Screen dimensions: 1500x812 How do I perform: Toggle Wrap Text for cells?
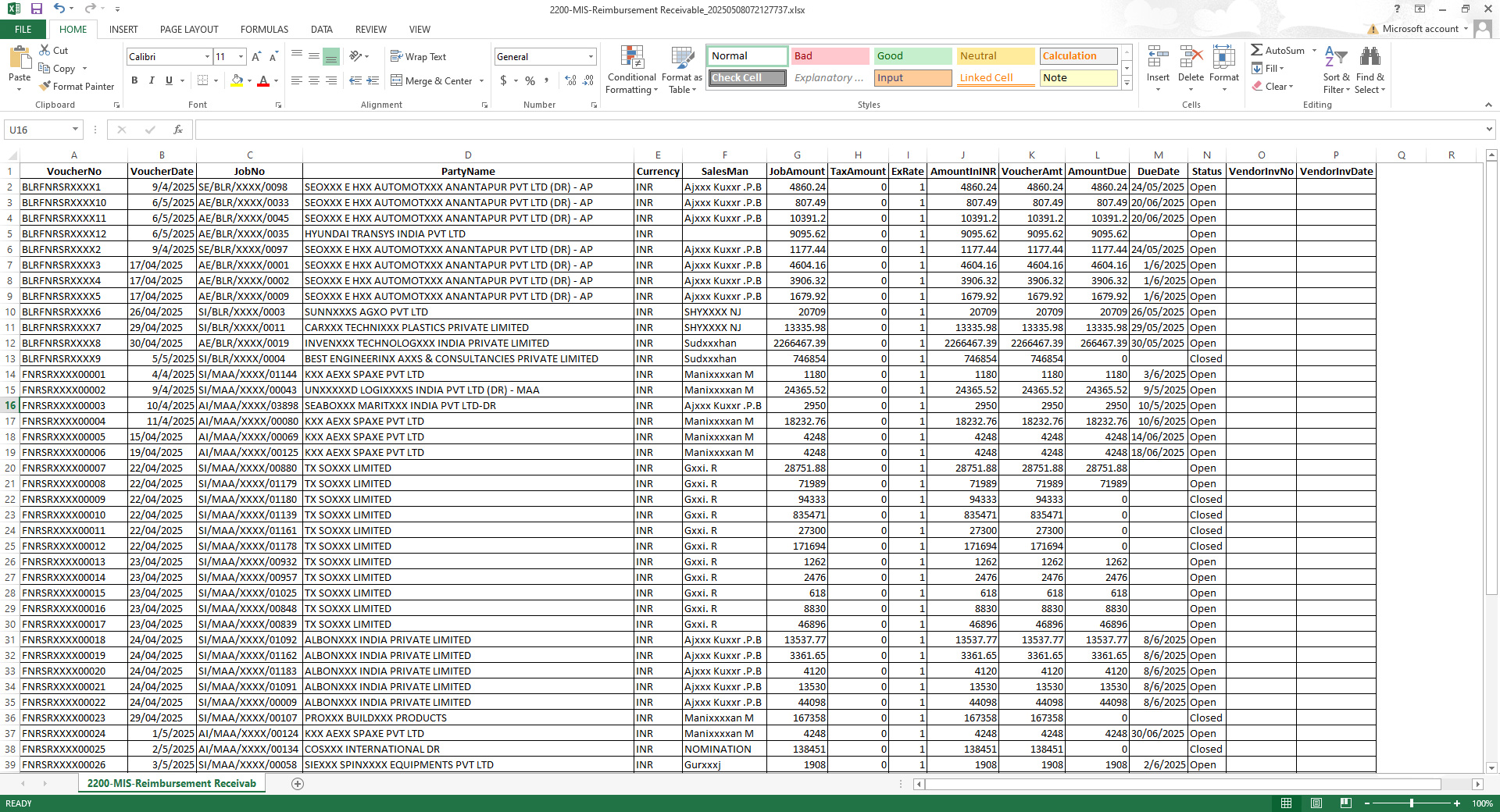[418, 57]
